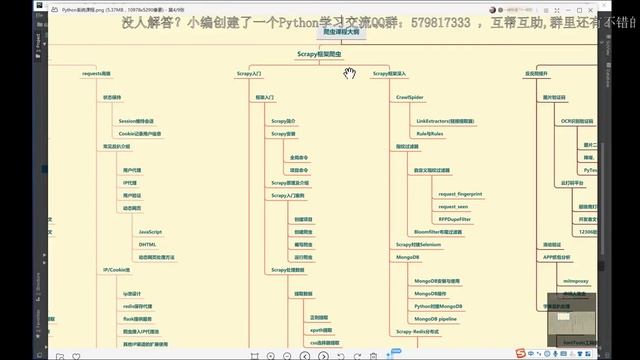640x360 pixels.
Task: Click the user avatar in the title bar
Action: [x=493, y=10]
